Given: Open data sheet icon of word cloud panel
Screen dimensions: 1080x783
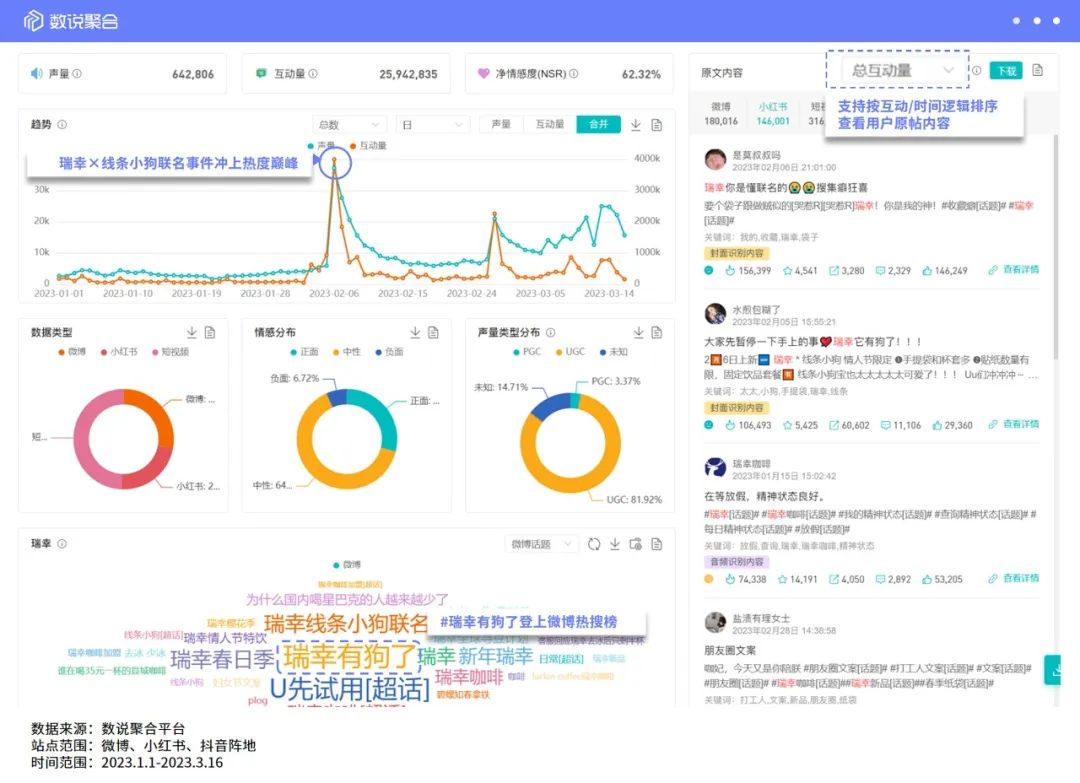Looking at the screenshot, I should coord(657,544).
